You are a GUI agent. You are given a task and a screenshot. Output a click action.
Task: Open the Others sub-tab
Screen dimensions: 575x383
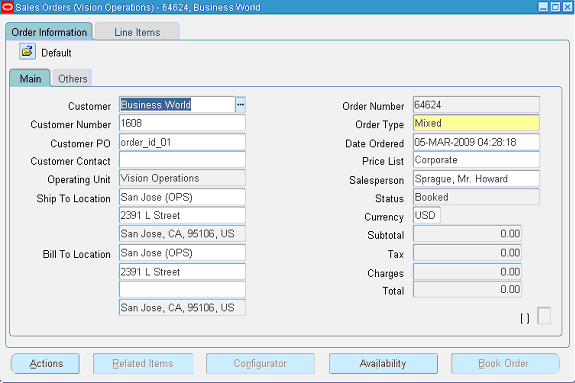tap(73, 79)
